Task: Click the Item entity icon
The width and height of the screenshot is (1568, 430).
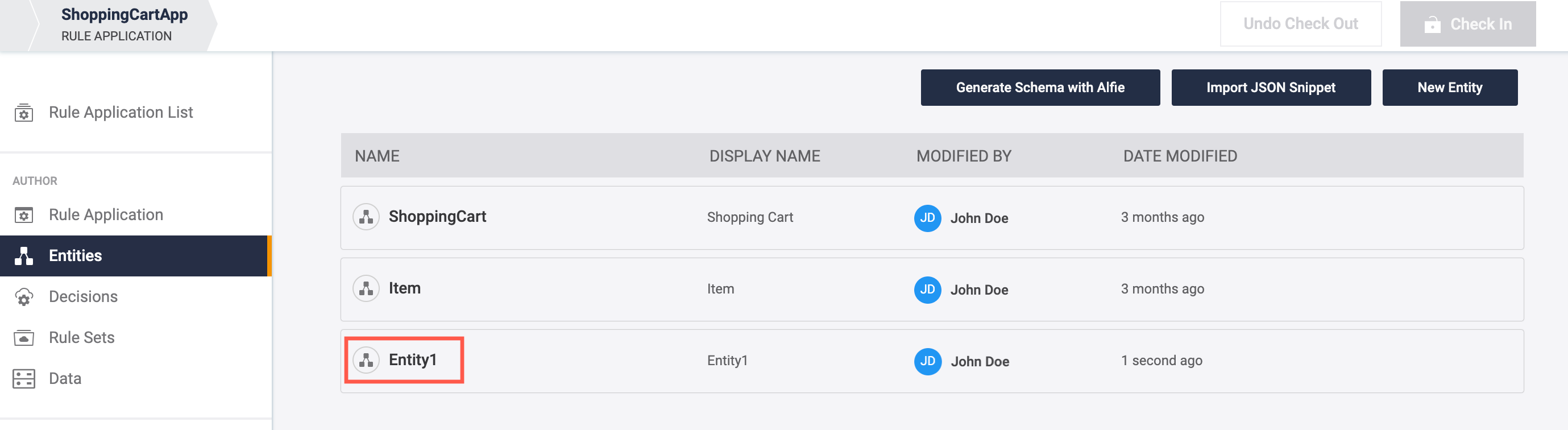Action: [366, 289]
